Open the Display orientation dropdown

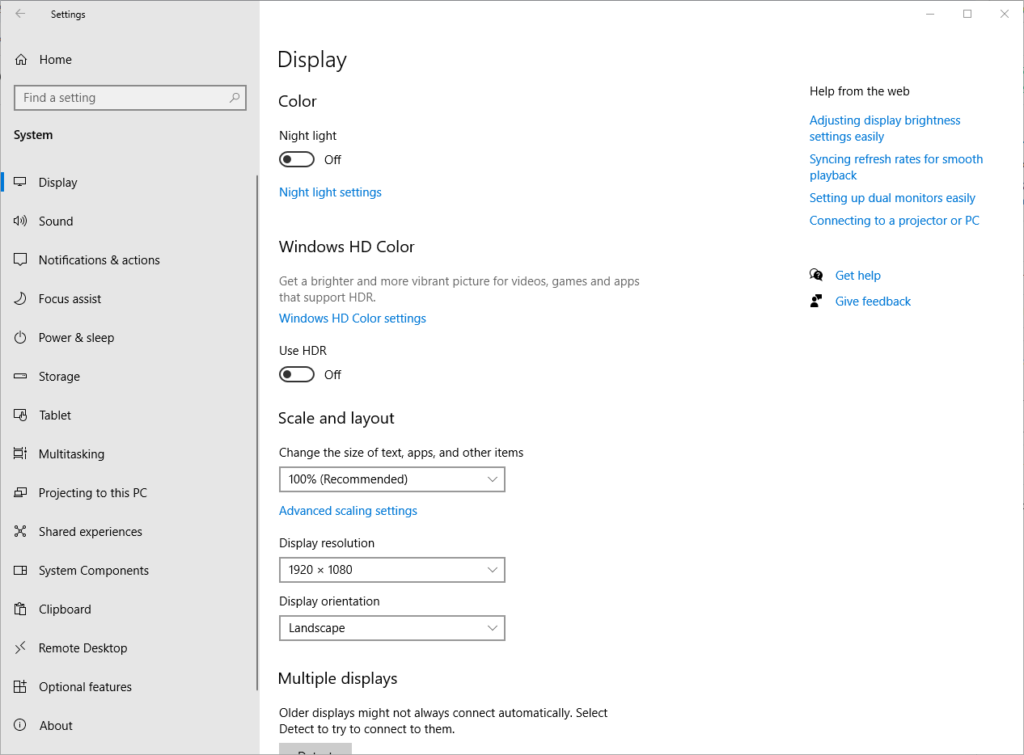[392, 628]
